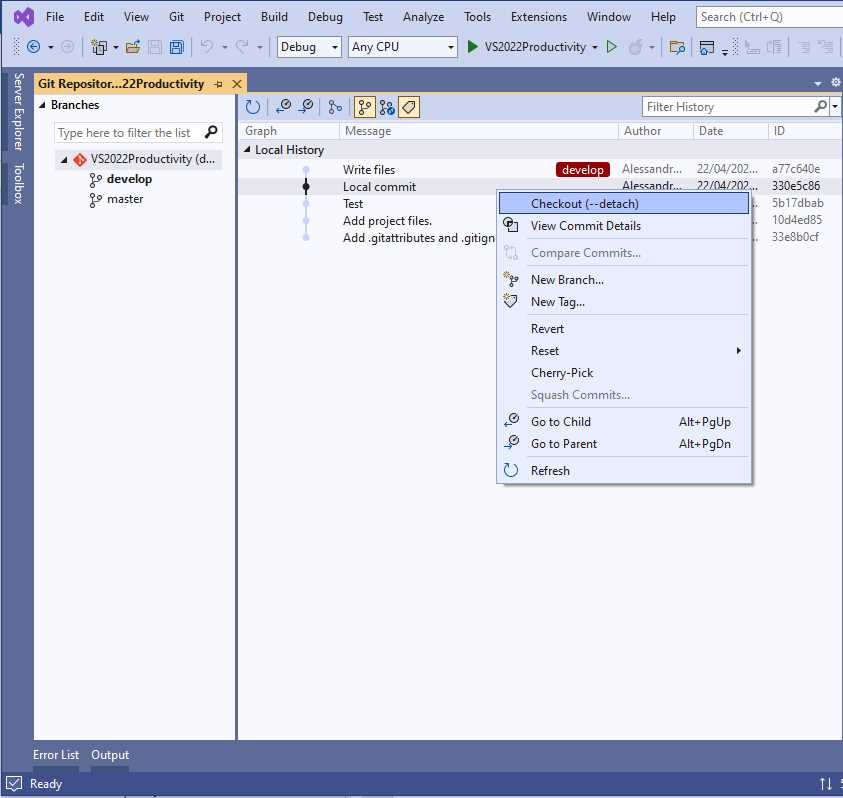Collapse the Branches section
This screenshot has width=843, height=798.
click(x=42, y=105)
